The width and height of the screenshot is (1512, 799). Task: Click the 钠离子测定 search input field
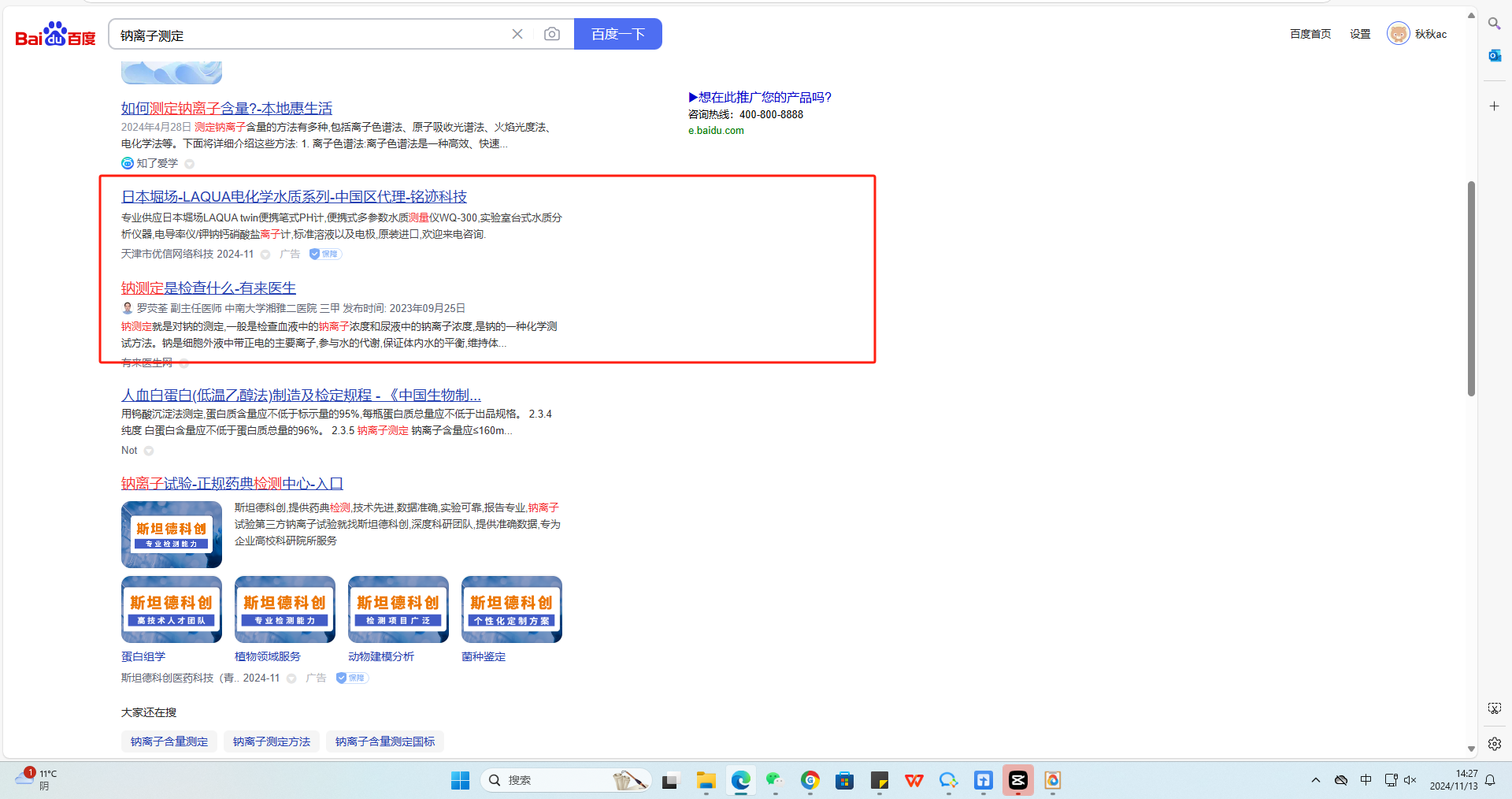[x=311, y=35]
